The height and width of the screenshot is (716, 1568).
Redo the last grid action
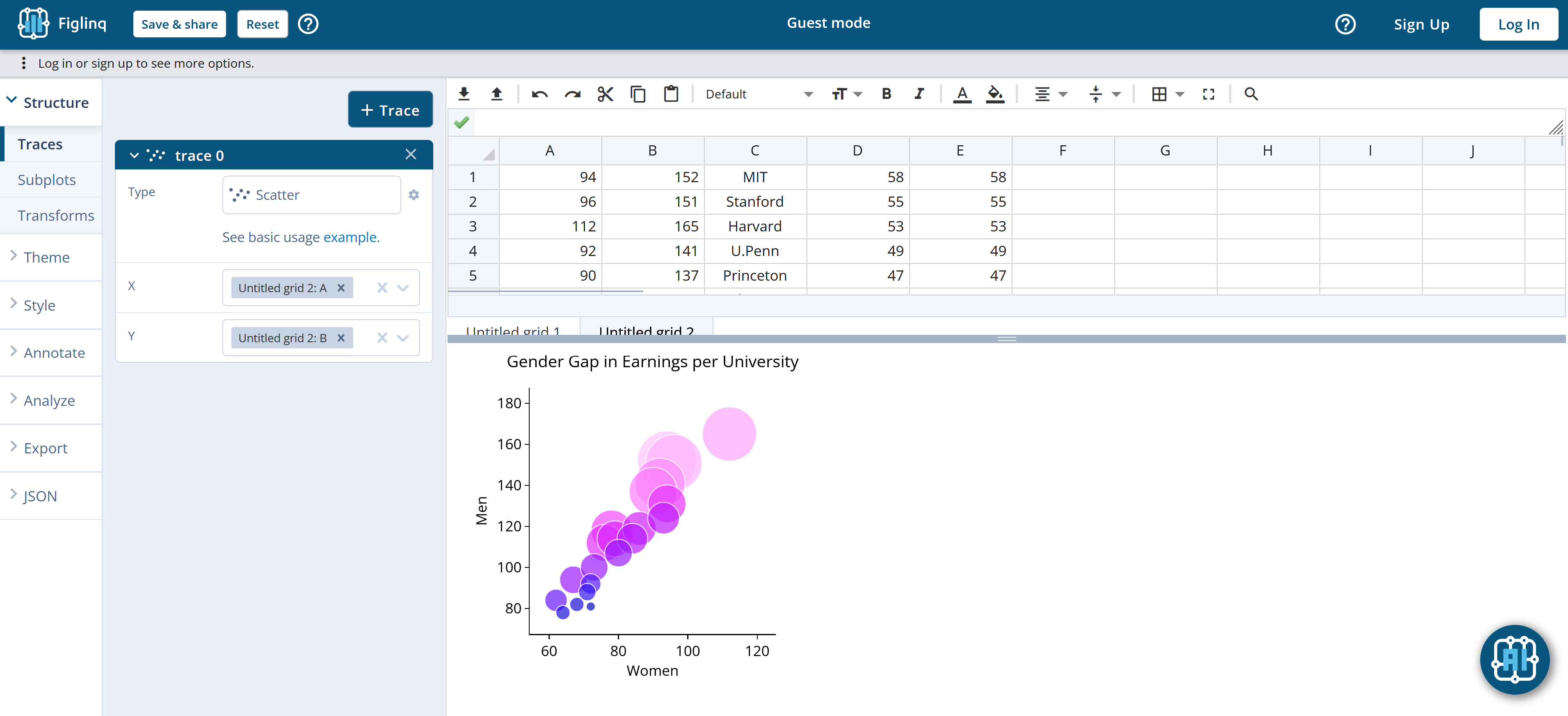pos(572,94)
